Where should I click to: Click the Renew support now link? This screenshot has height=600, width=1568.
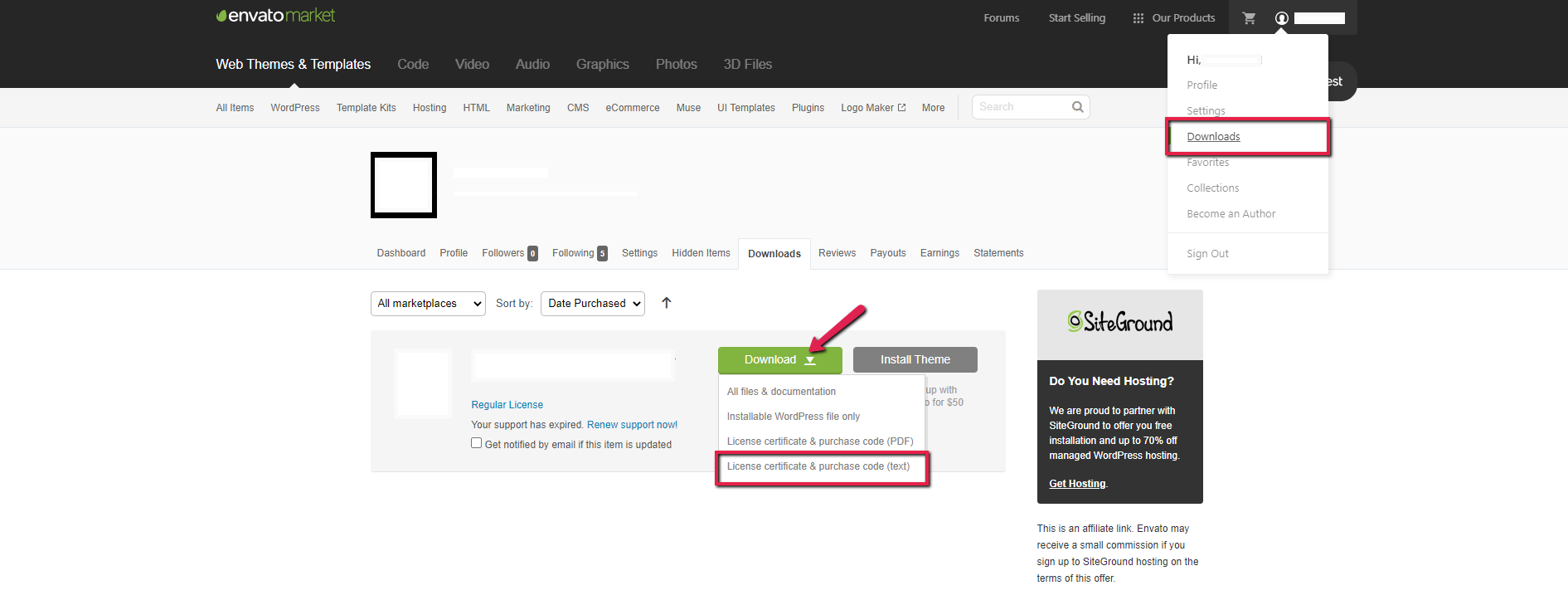(x=632, y=425)
